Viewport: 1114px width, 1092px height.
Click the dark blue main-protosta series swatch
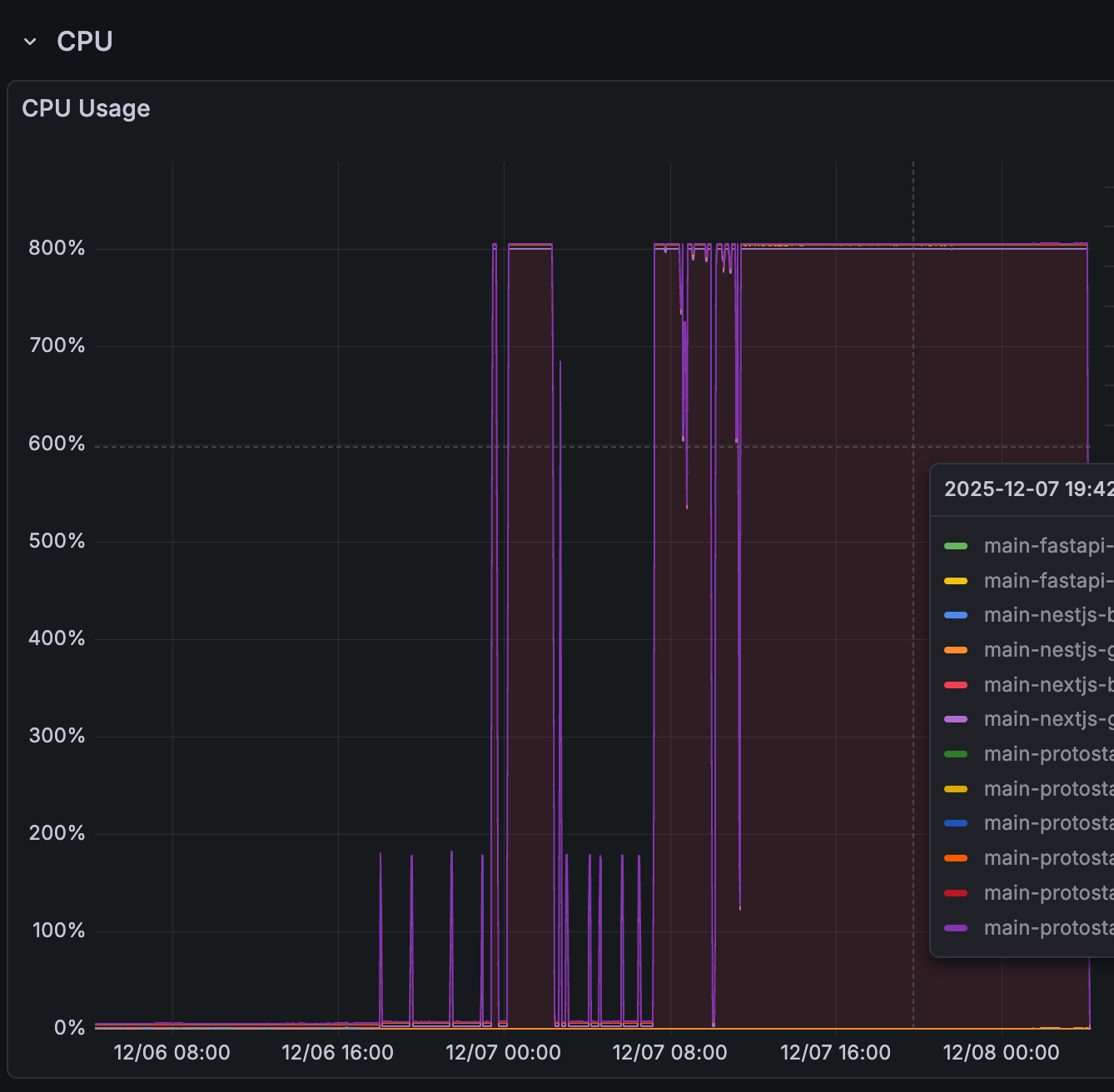tap(956, 823)
